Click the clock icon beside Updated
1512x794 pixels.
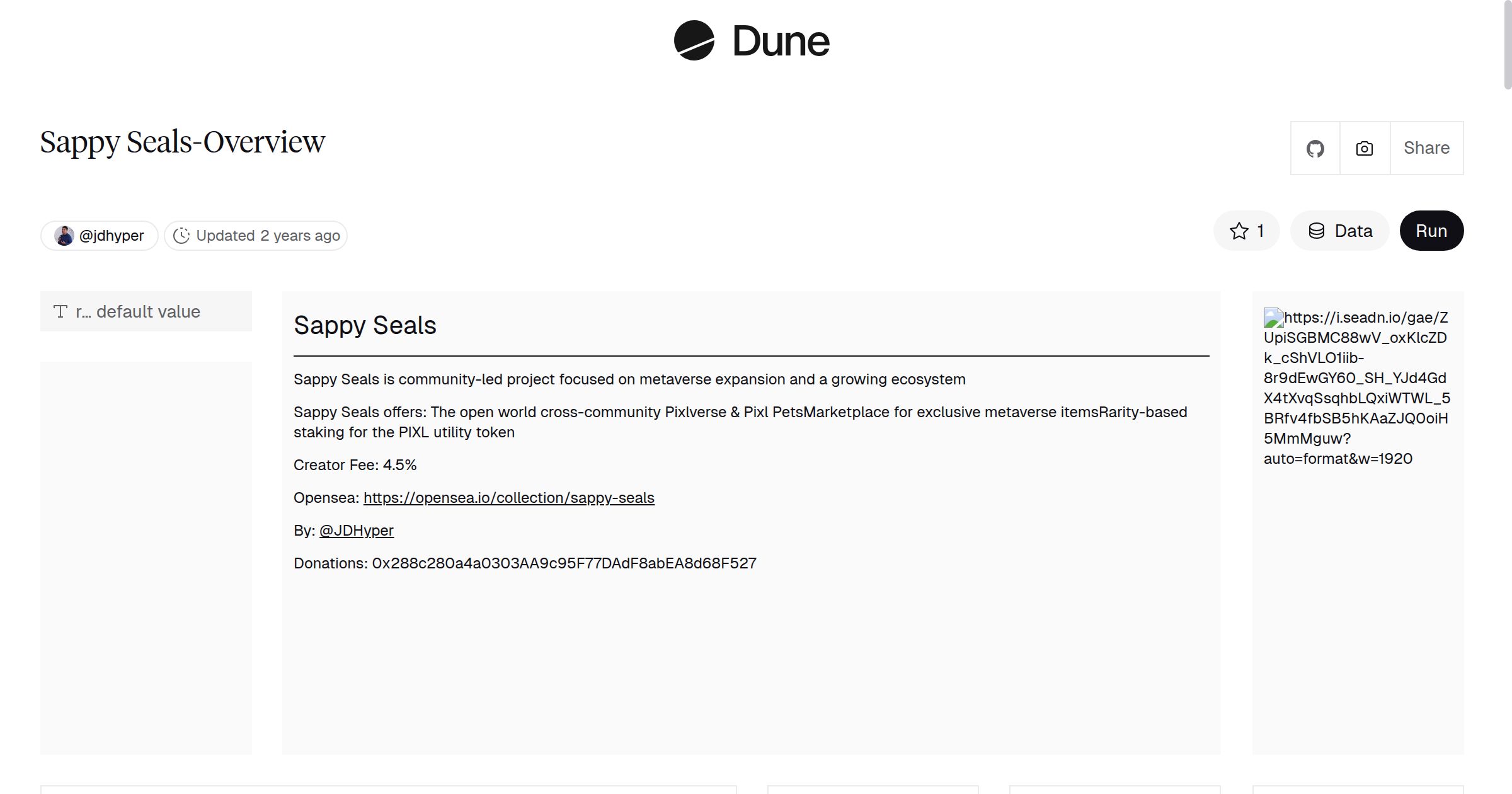click(181, 236)
